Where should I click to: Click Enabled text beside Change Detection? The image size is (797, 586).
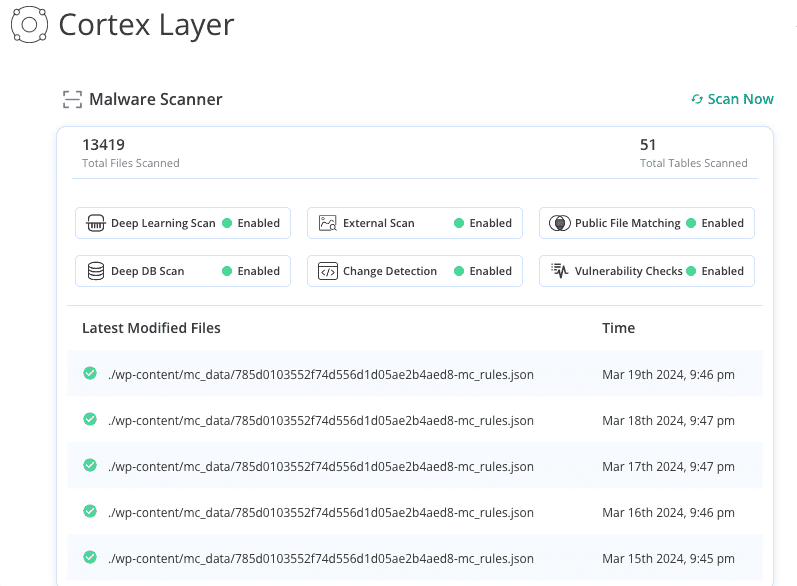click(x=491, y=271)
